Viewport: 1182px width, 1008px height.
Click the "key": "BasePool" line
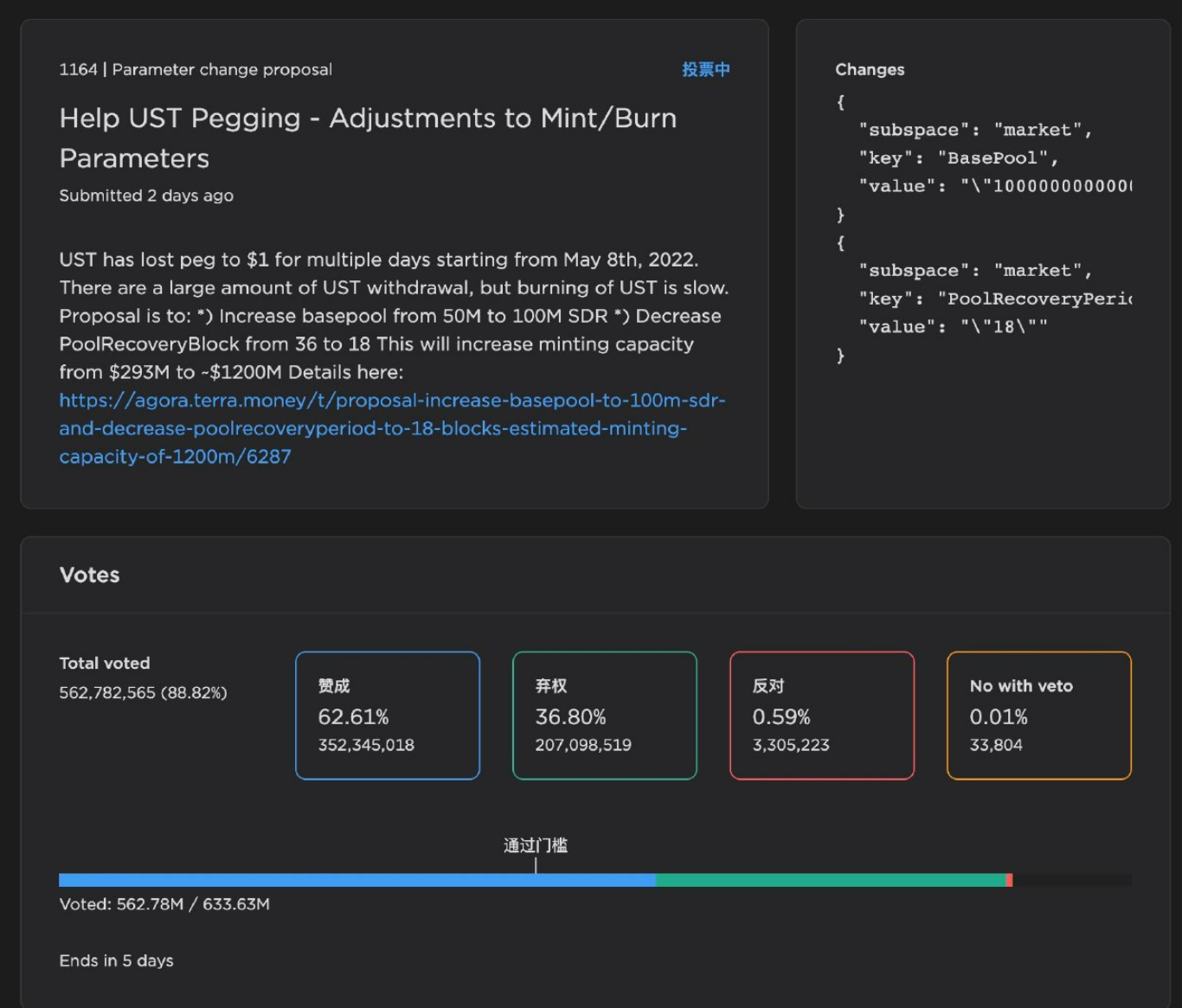click(x=959, y=157)
